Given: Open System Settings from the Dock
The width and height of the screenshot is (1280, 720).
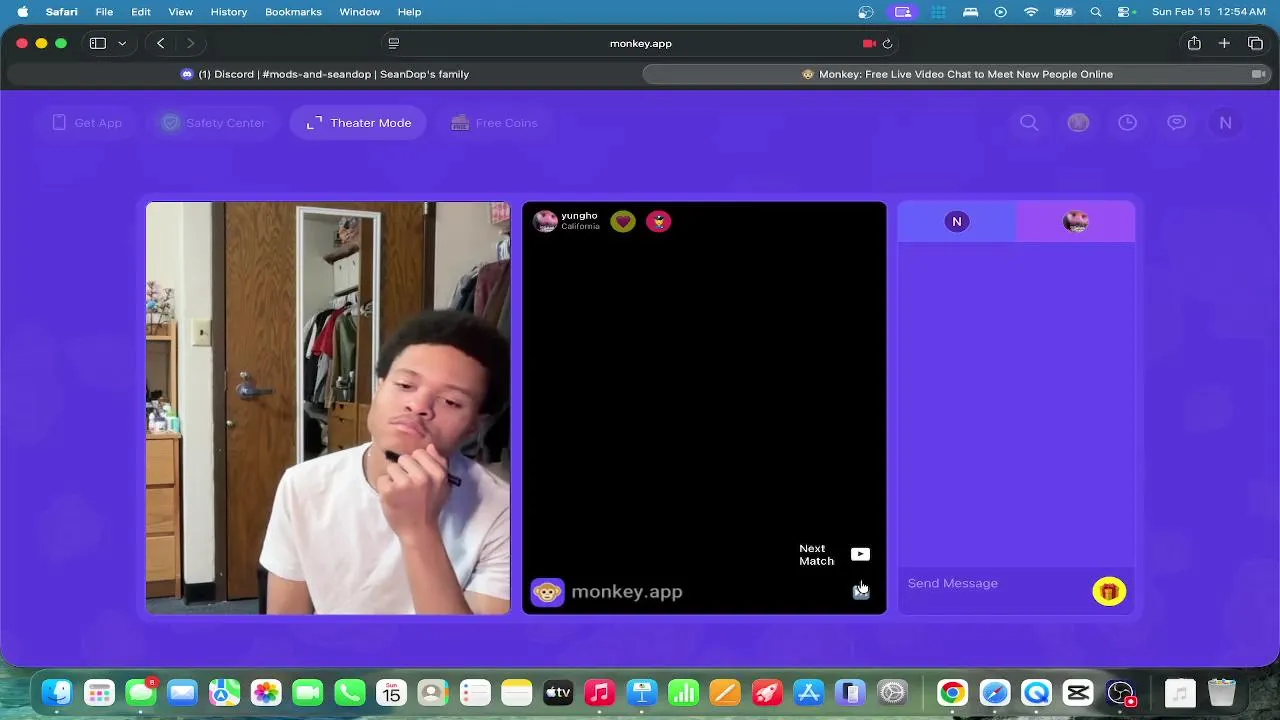Looking at the screenshot, I should pos(892,692).
